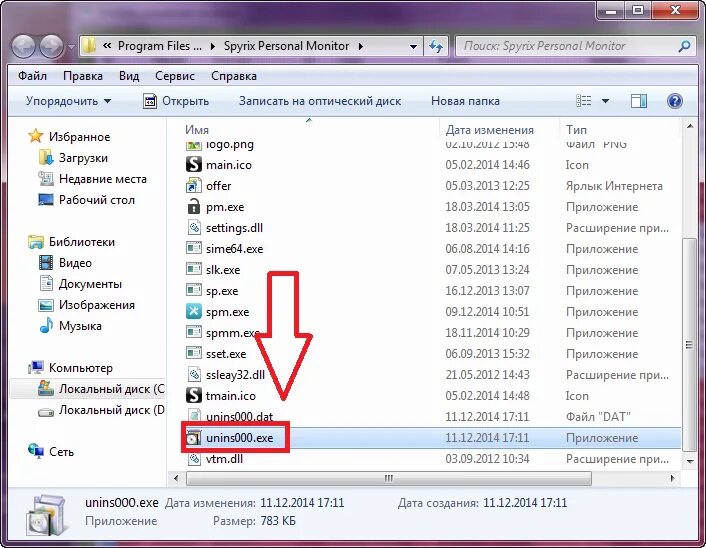
Task: Click the vertical scrollbar down arrow
Action: click(x=690, y=462)
